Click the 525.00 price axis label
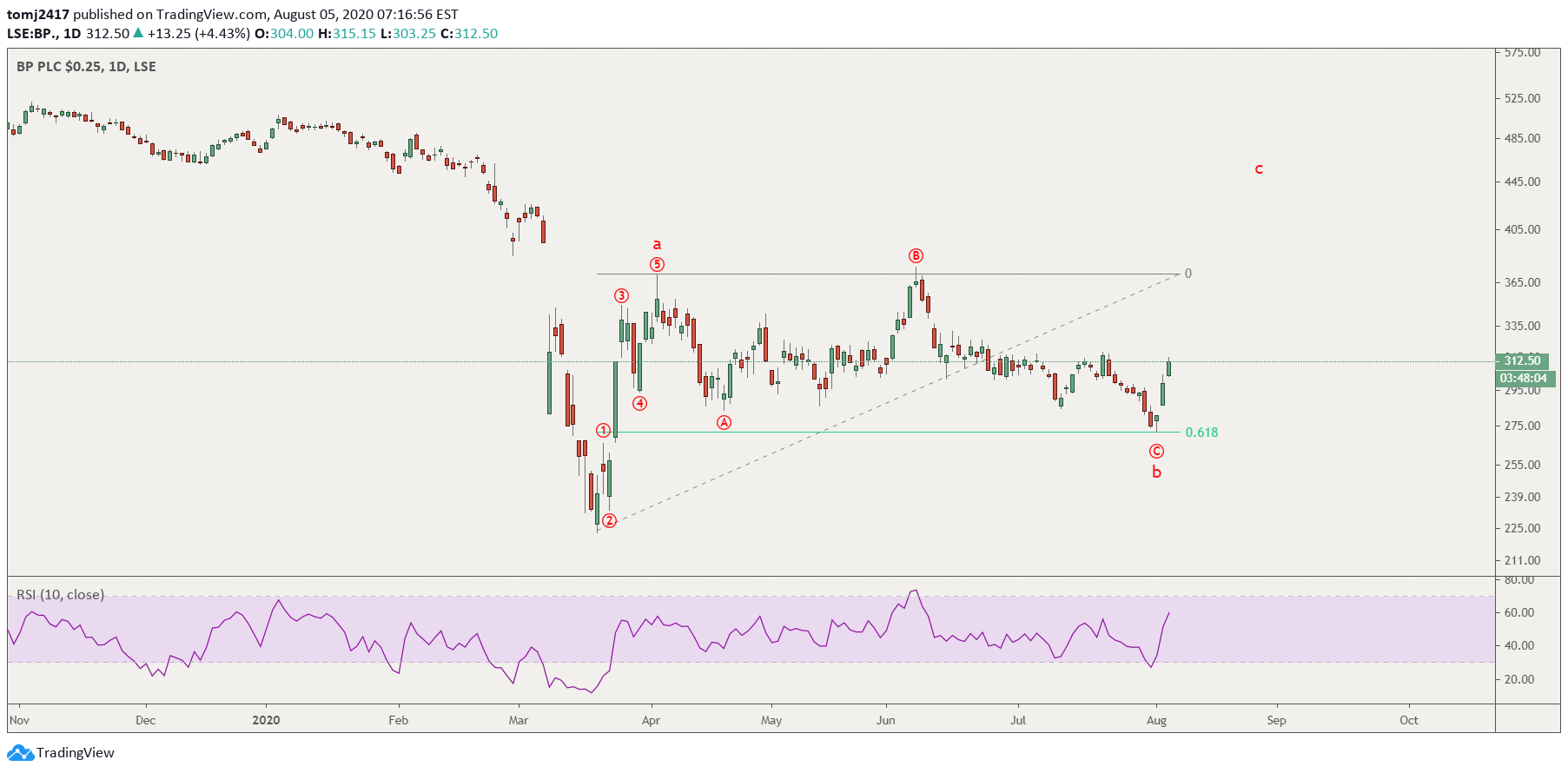 (1523, 99)
